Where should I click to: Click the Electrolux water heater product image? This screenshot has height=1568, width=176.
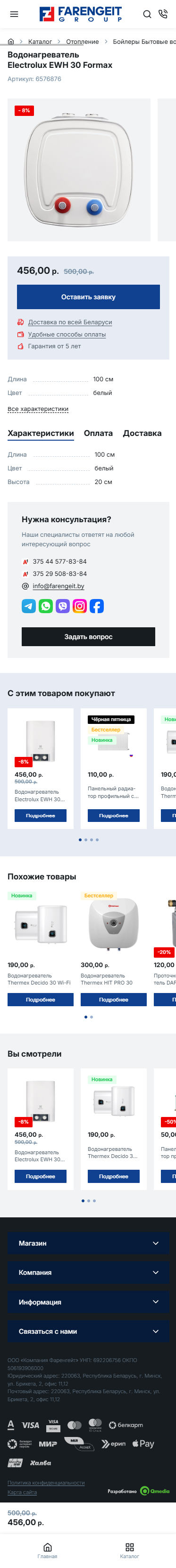coord(78,170)
